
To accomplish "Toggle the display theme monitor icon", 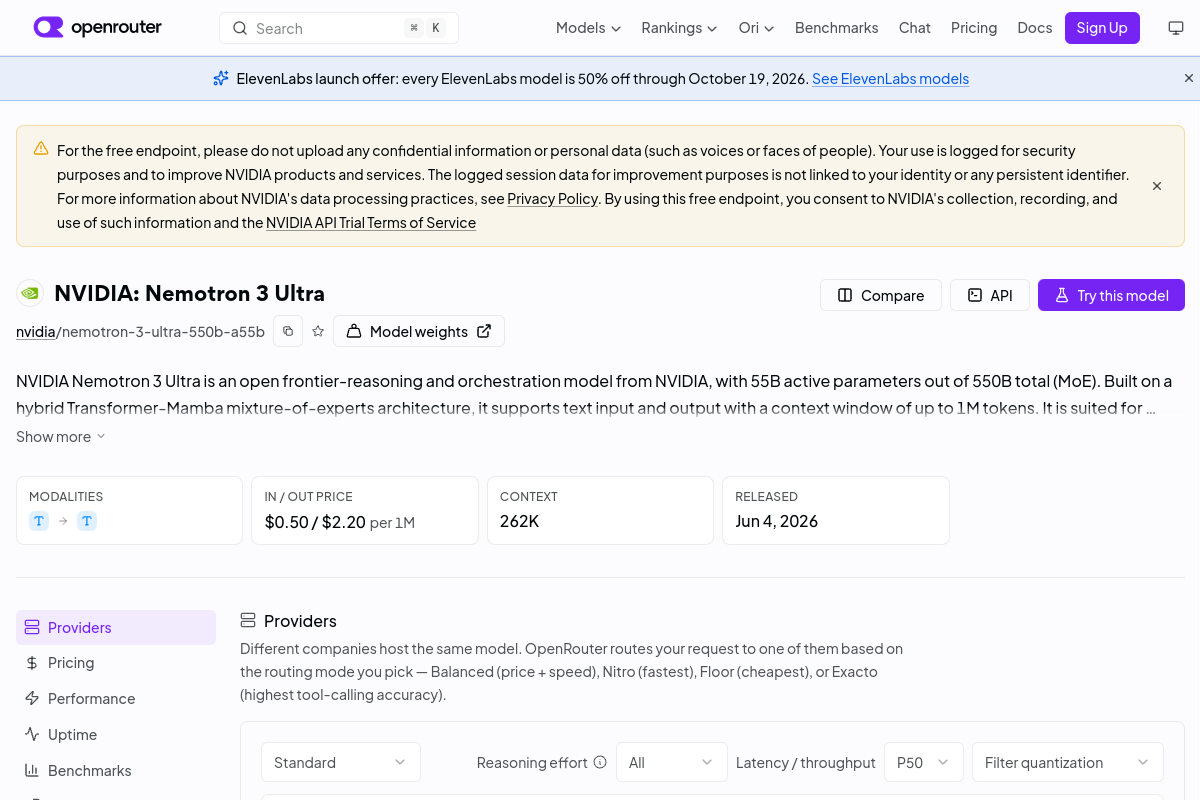I will pyautogui.click(x=1176, y=28).
